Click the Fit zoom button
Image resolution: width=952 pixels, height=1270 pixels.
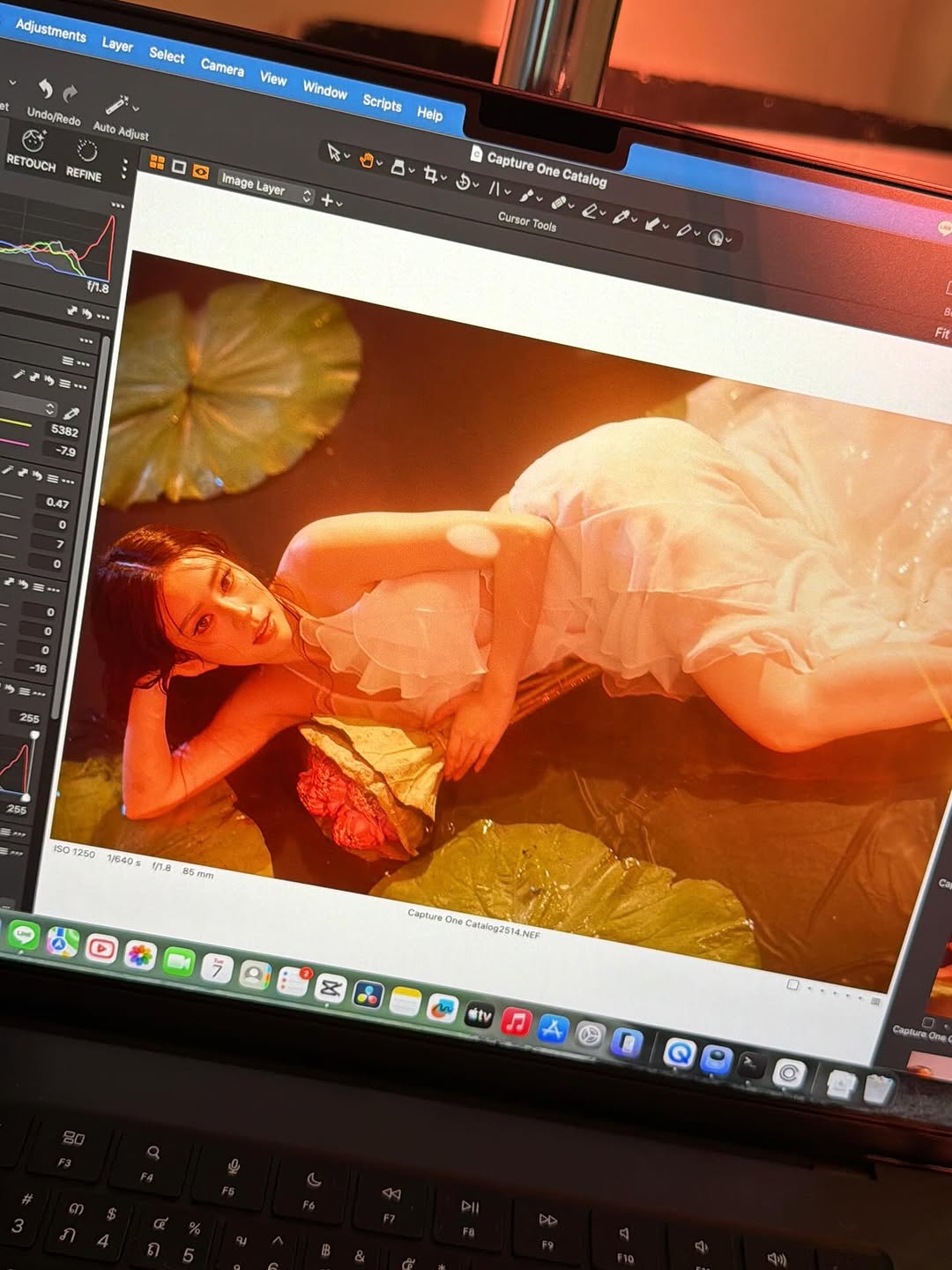[941, 332]
